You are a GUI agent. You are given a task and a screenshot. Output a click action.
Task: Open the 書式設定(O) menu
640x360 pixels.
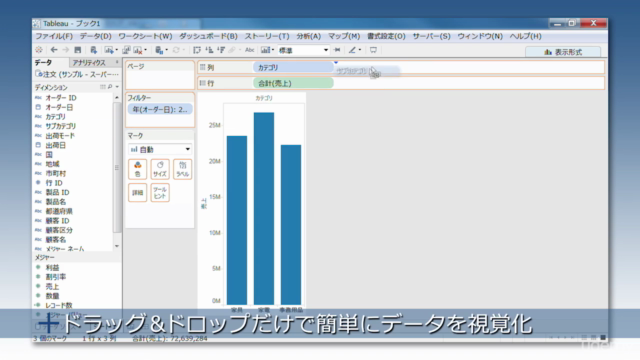pos(386,36)
